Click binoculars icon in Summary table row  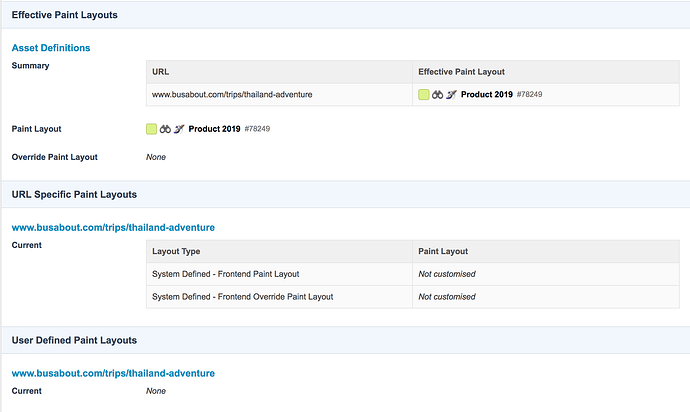pos(438,95)
